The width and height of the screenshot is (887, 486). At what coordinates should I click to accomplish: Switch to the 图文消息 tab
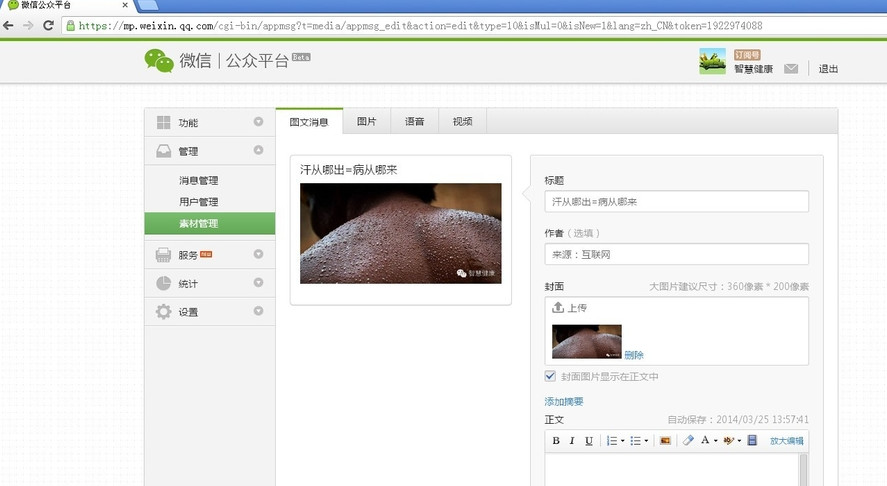click(309, 122)
